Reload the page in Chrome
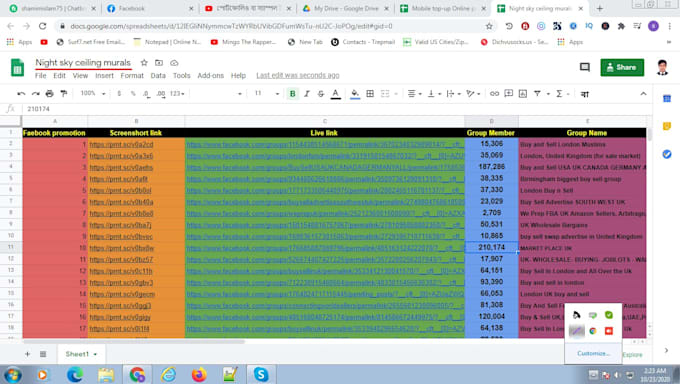The height and width of the screenshot is (384, 680). click(42, 26)
